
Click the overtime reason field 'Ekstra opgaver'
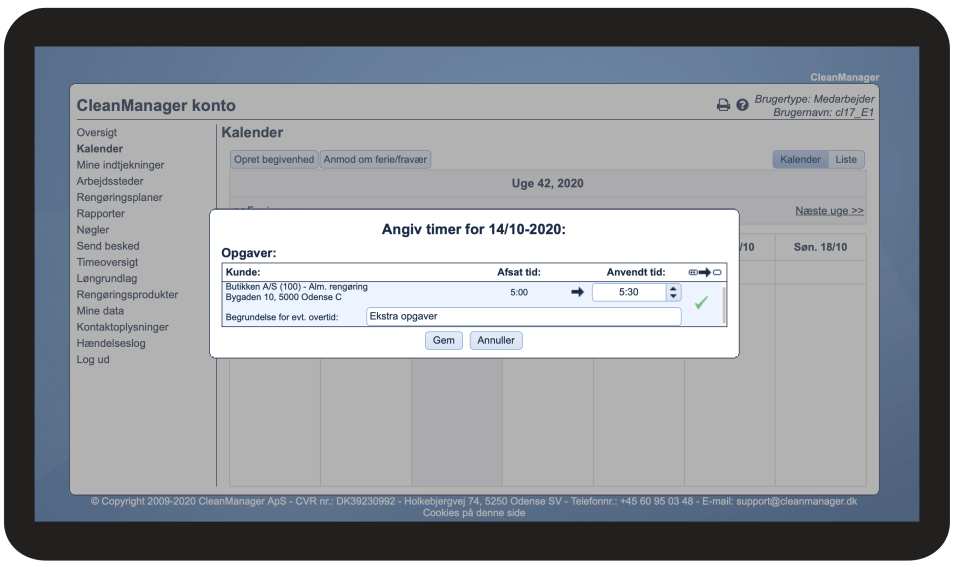[x=523, y=316]
